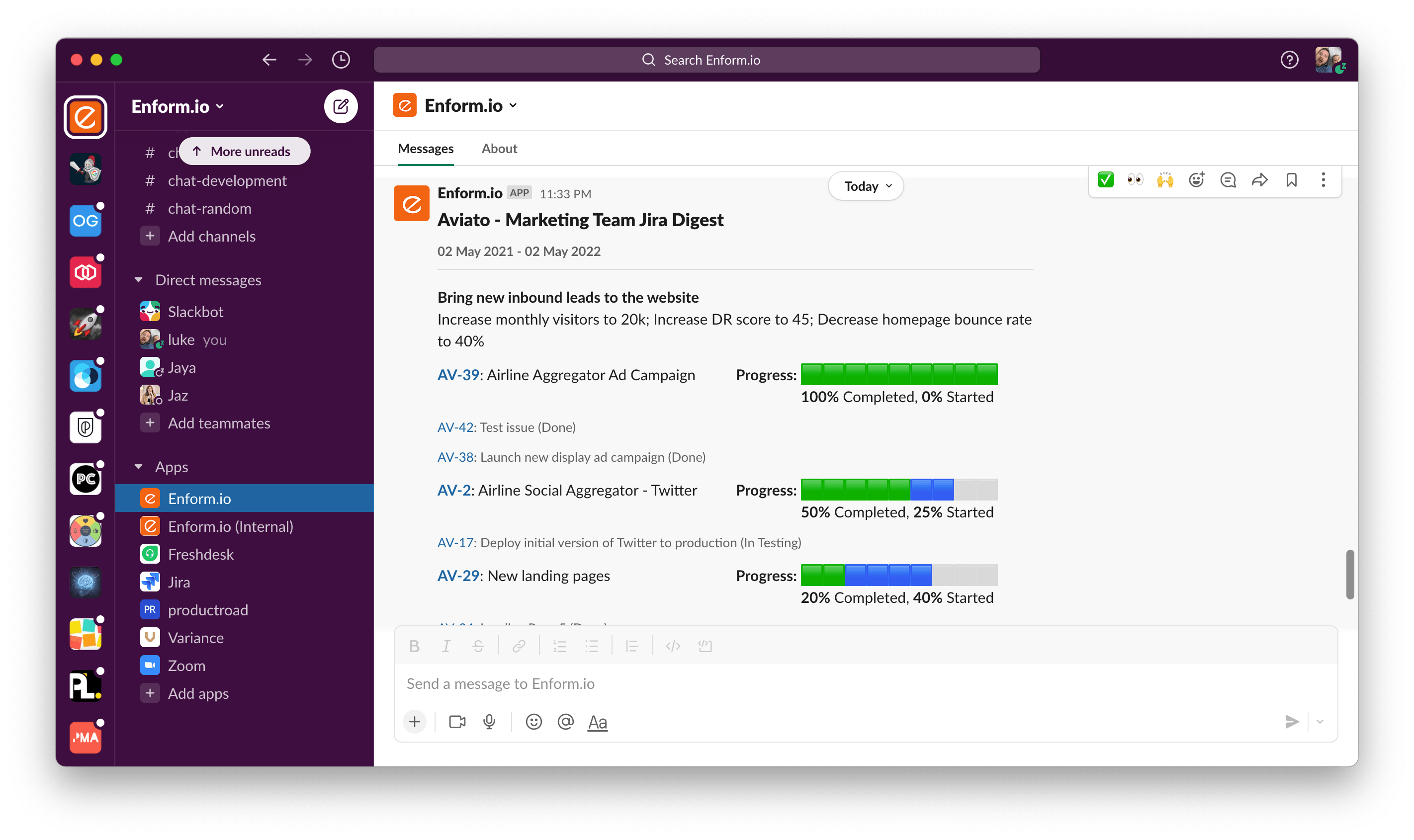
Task: Open the AV-39 Jira issue link
Action: (x=457, y=375)
